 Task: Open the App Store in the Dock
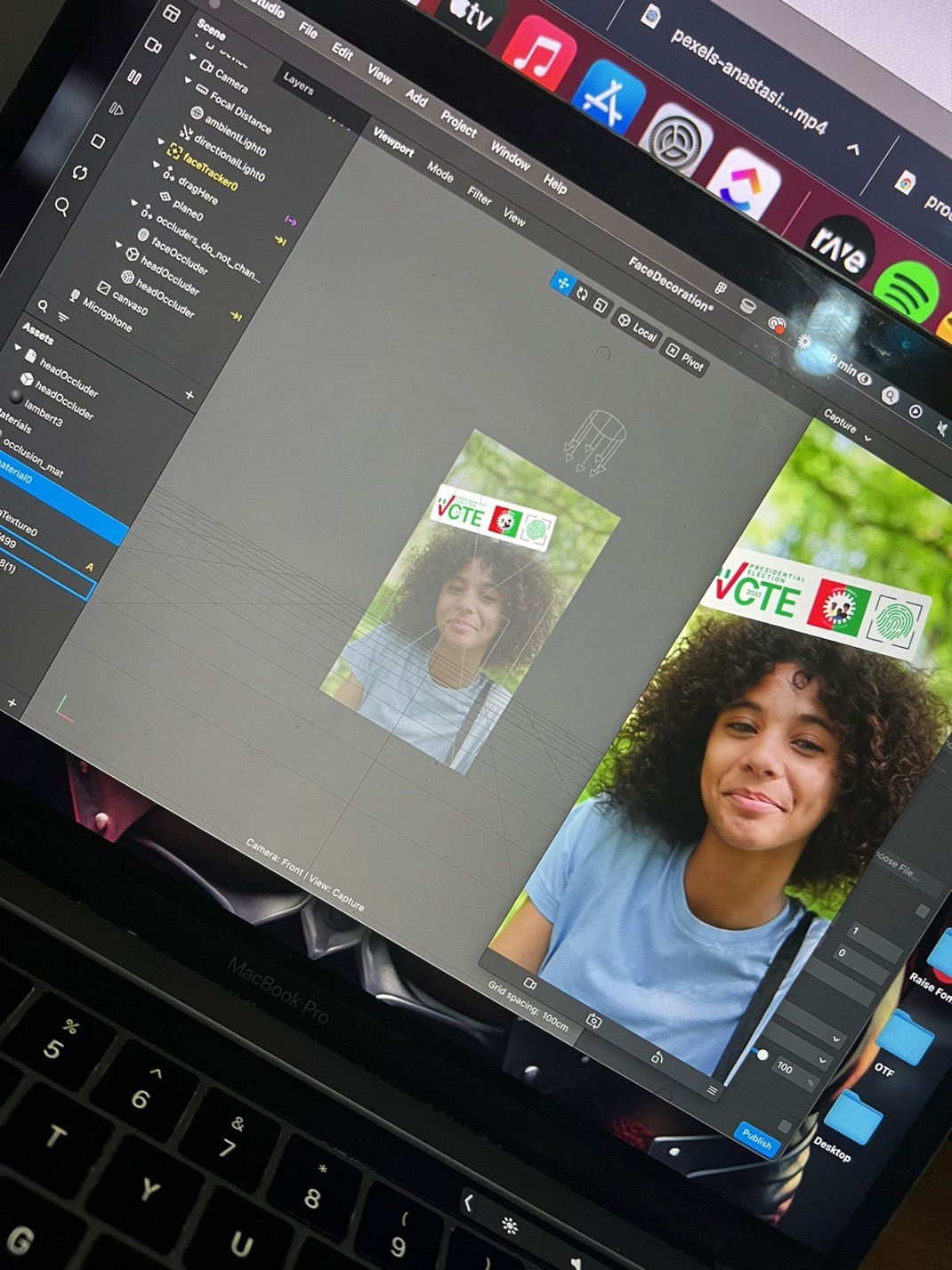[x=609, y=99]
